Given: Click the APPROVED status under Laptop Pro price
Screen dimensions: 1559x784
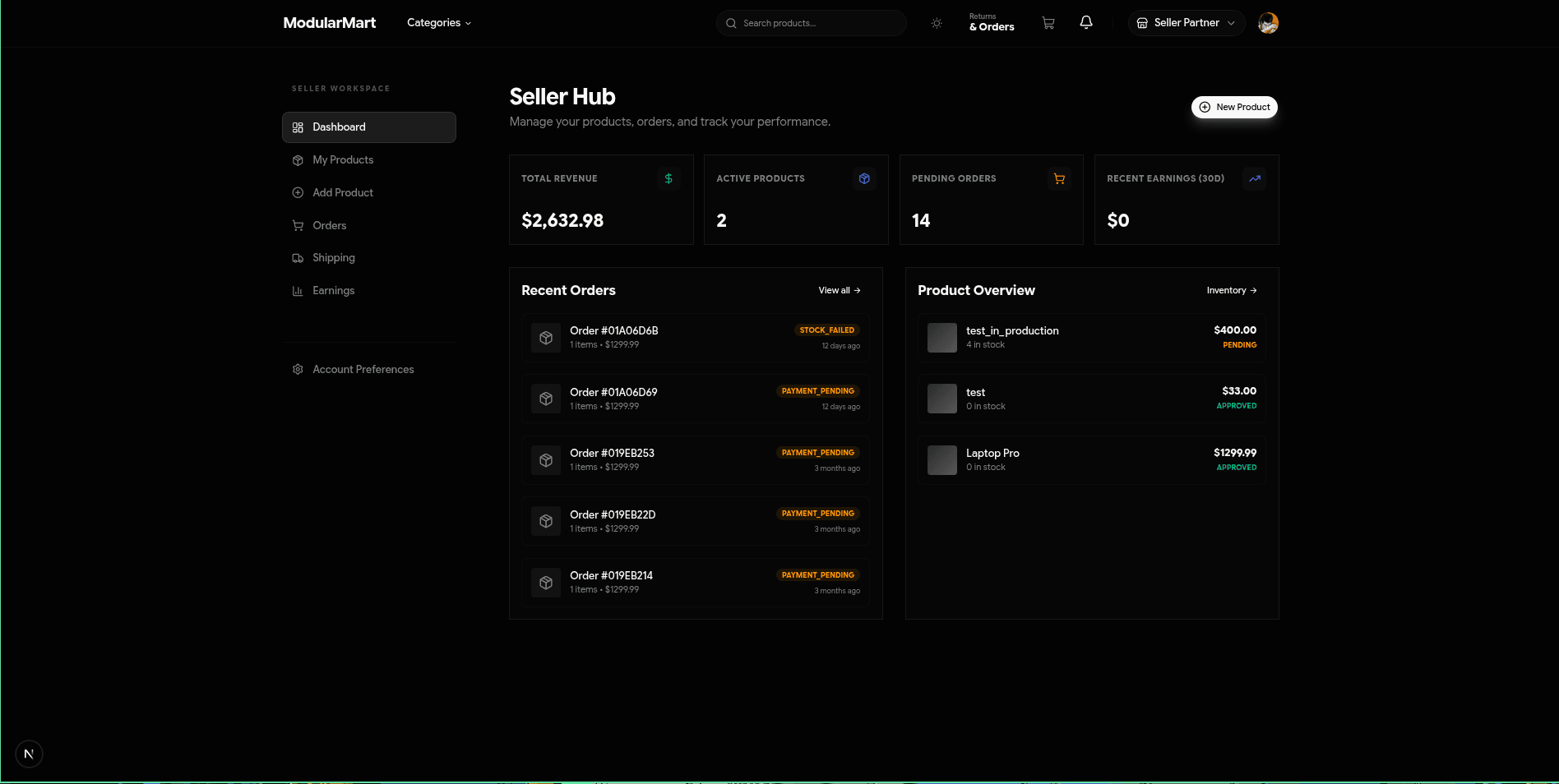Looking at the screenshot, I should [1237, 468].
